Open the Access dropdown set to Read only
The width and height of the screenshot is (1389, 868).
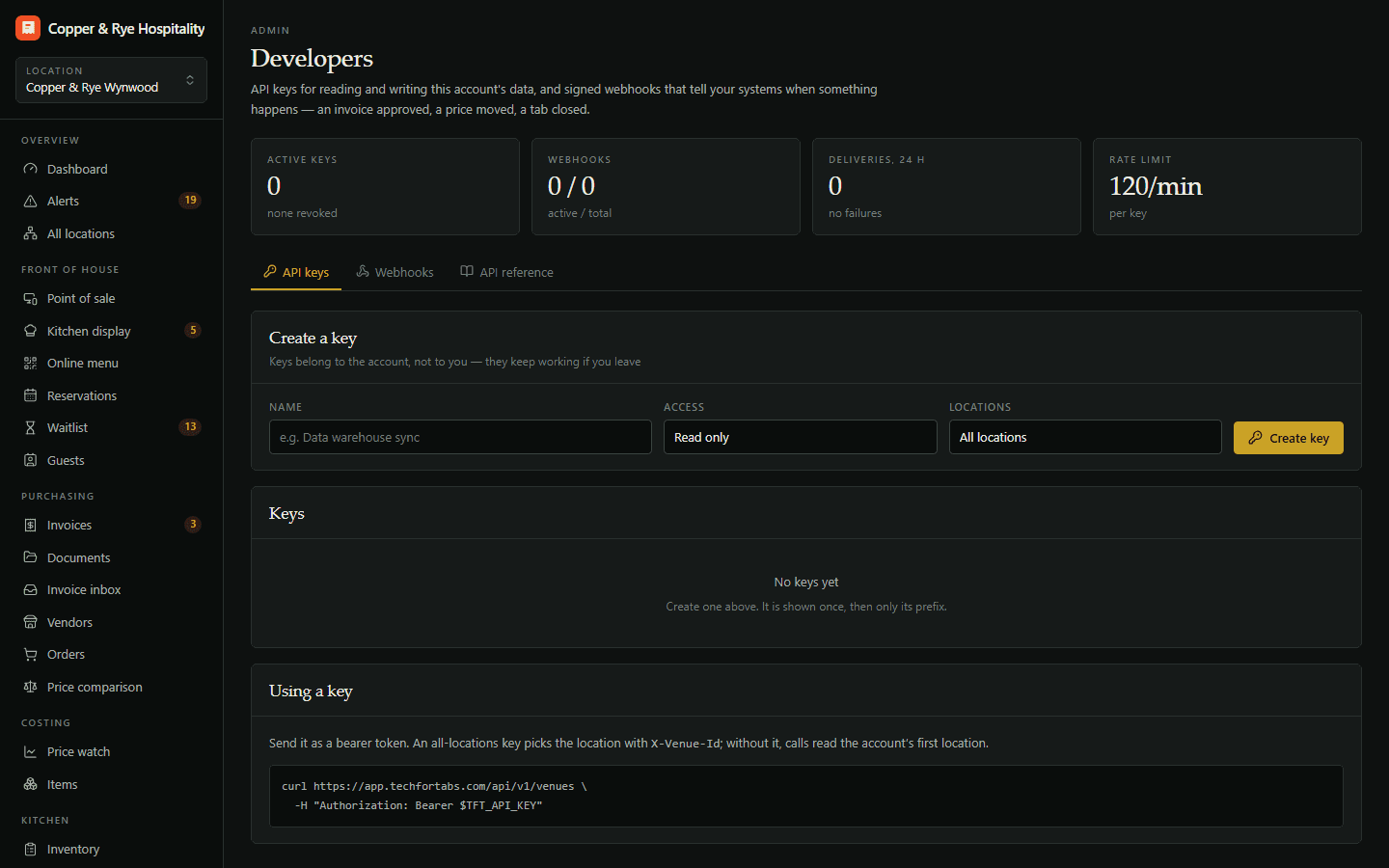click(x=800, y=437)
